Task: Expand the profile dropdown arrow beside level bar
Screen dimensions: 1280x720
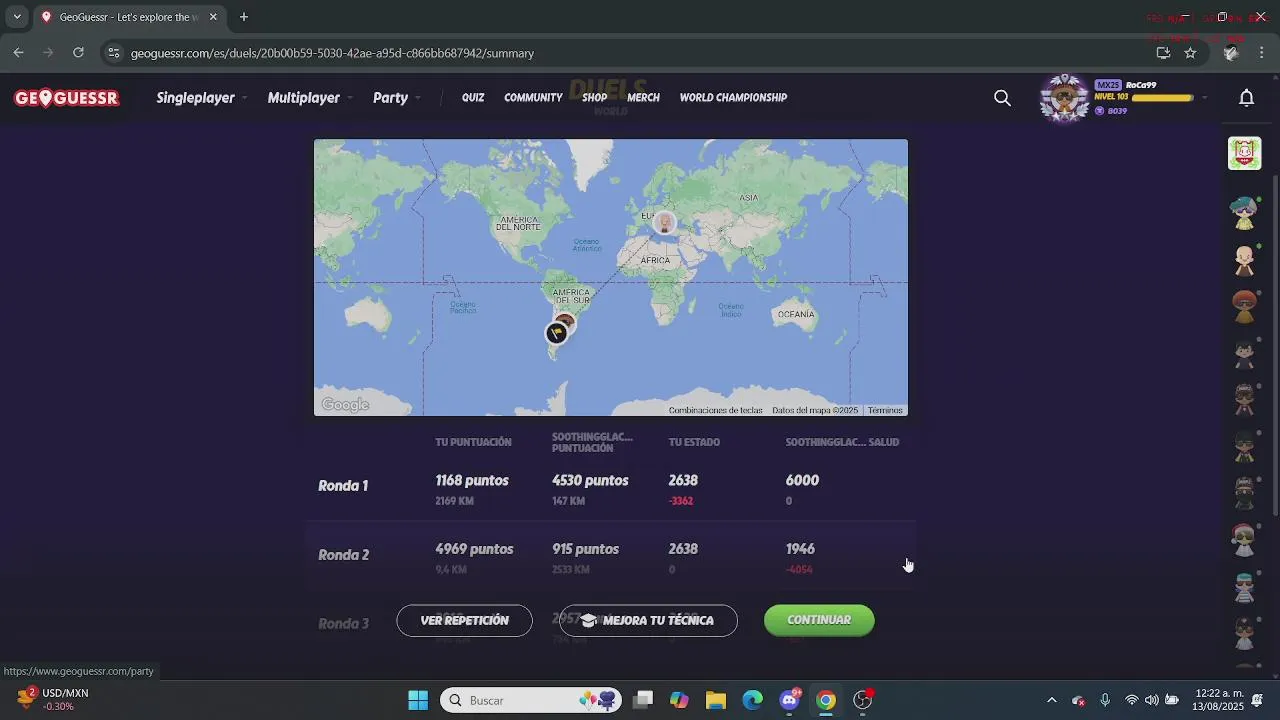Action: pyautogui.click(x=1204, y=98)
